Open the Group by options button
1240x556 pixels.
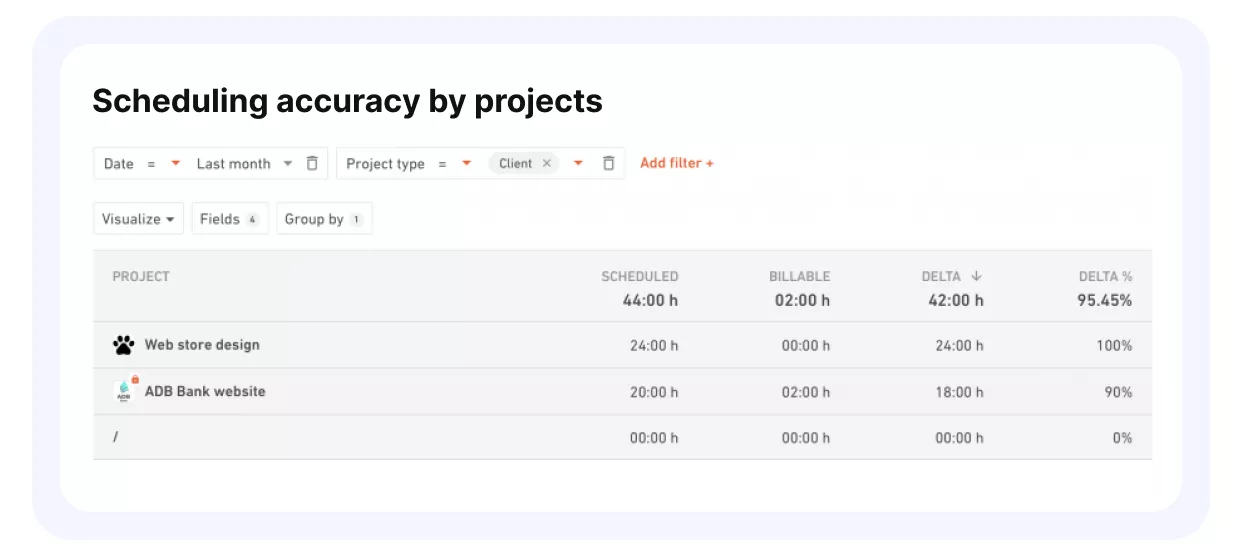pos(324,219)
